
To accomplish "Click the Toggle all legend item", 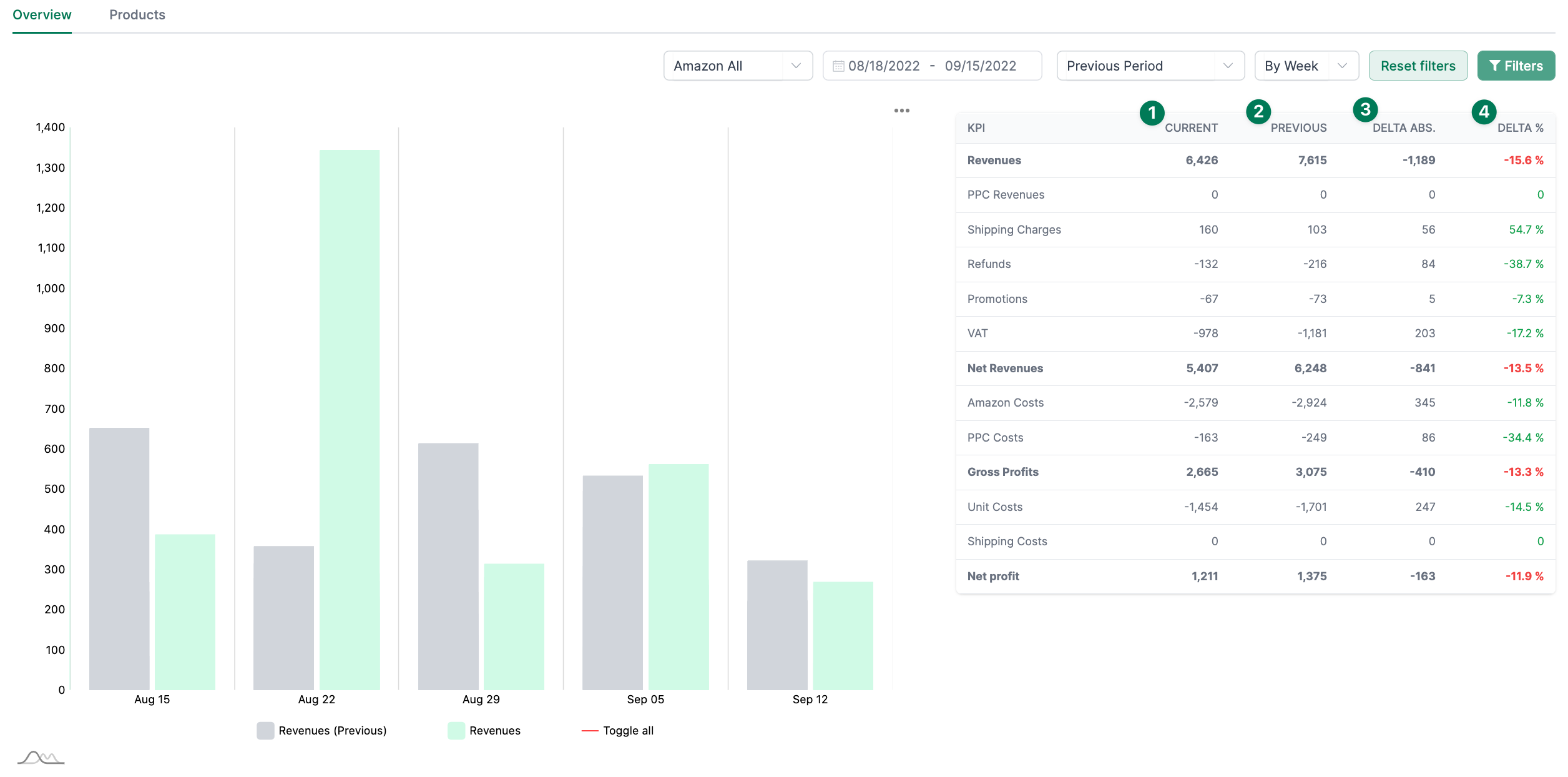I will (617, 731).
